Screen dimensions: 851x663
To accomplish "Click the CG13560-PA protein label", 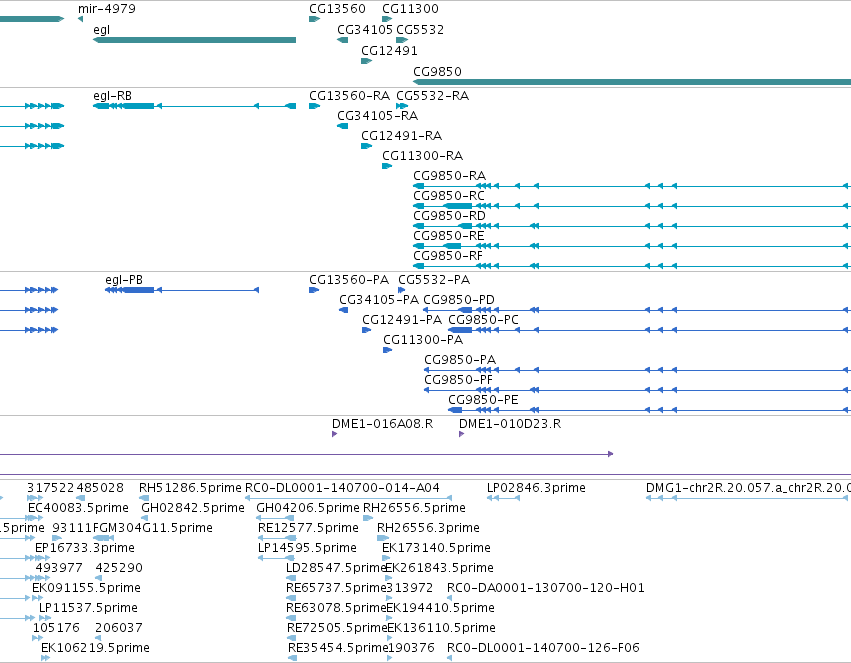I will [x=349, y=280].
